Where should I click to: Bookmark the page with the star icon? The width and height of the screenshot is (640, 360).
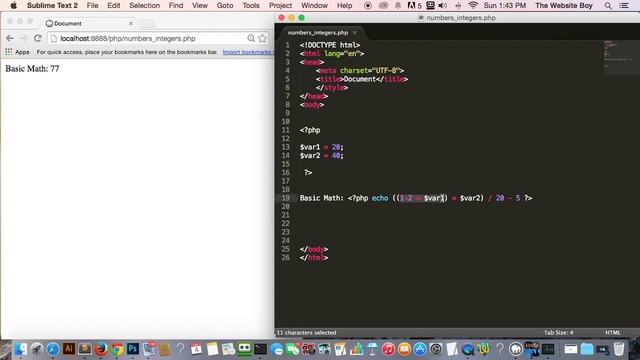pos(262,38)
